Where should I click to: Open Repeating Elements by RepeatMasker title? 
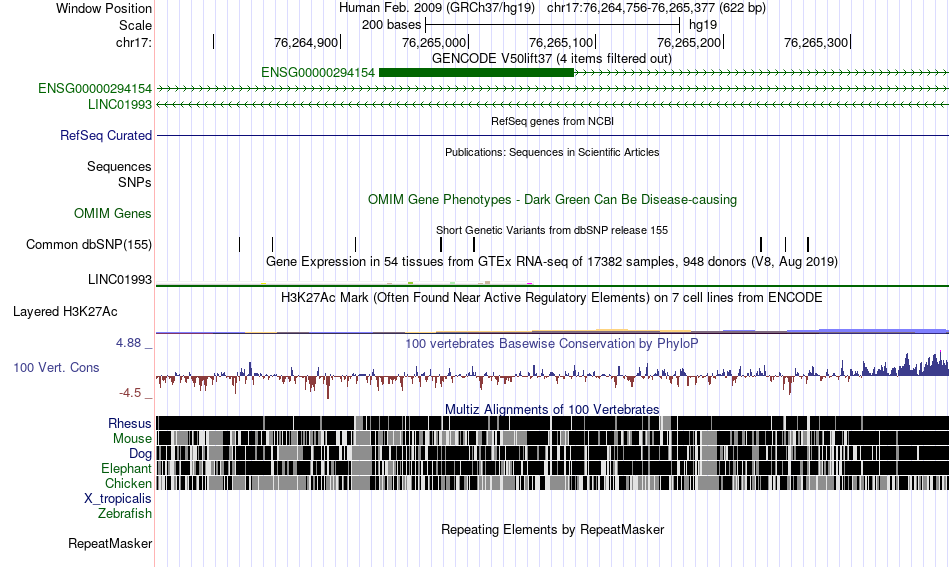point(553,529)
